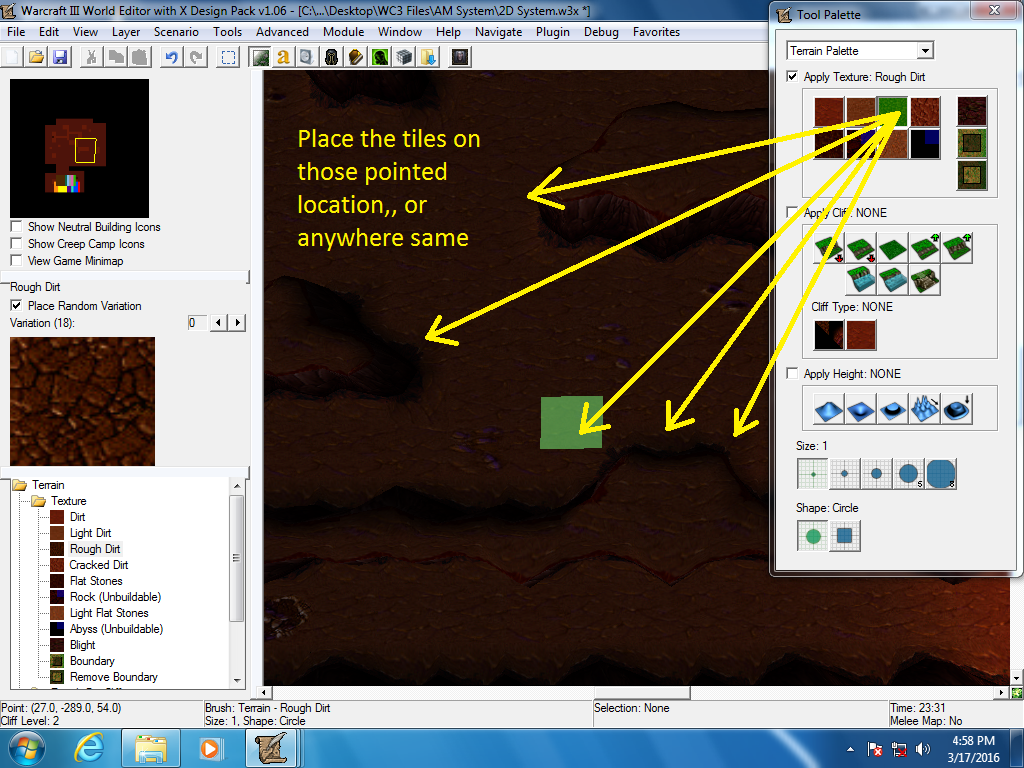Select the same-level flat cliff tool
Viewport: 1024px width, 768px height.
(893, 249)
